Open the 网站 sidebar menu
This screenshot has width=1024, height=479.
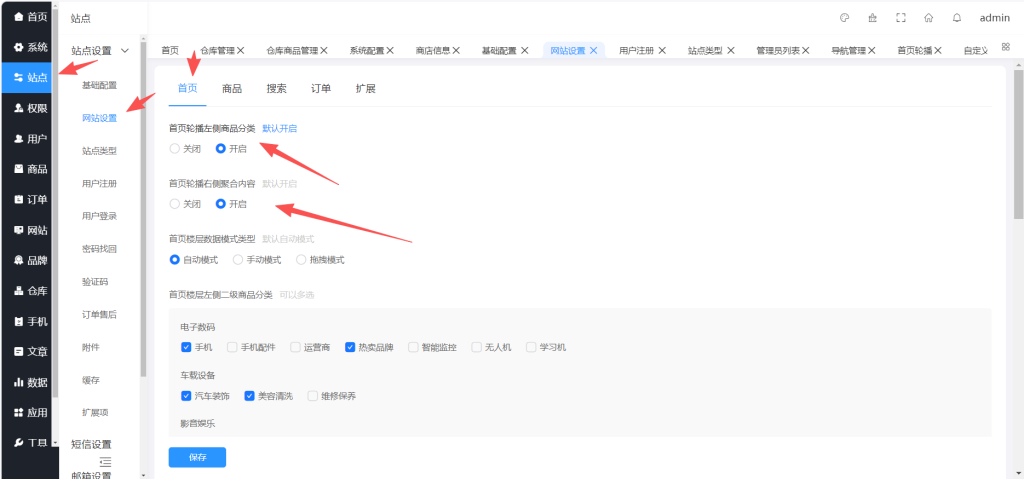point(29,230)
